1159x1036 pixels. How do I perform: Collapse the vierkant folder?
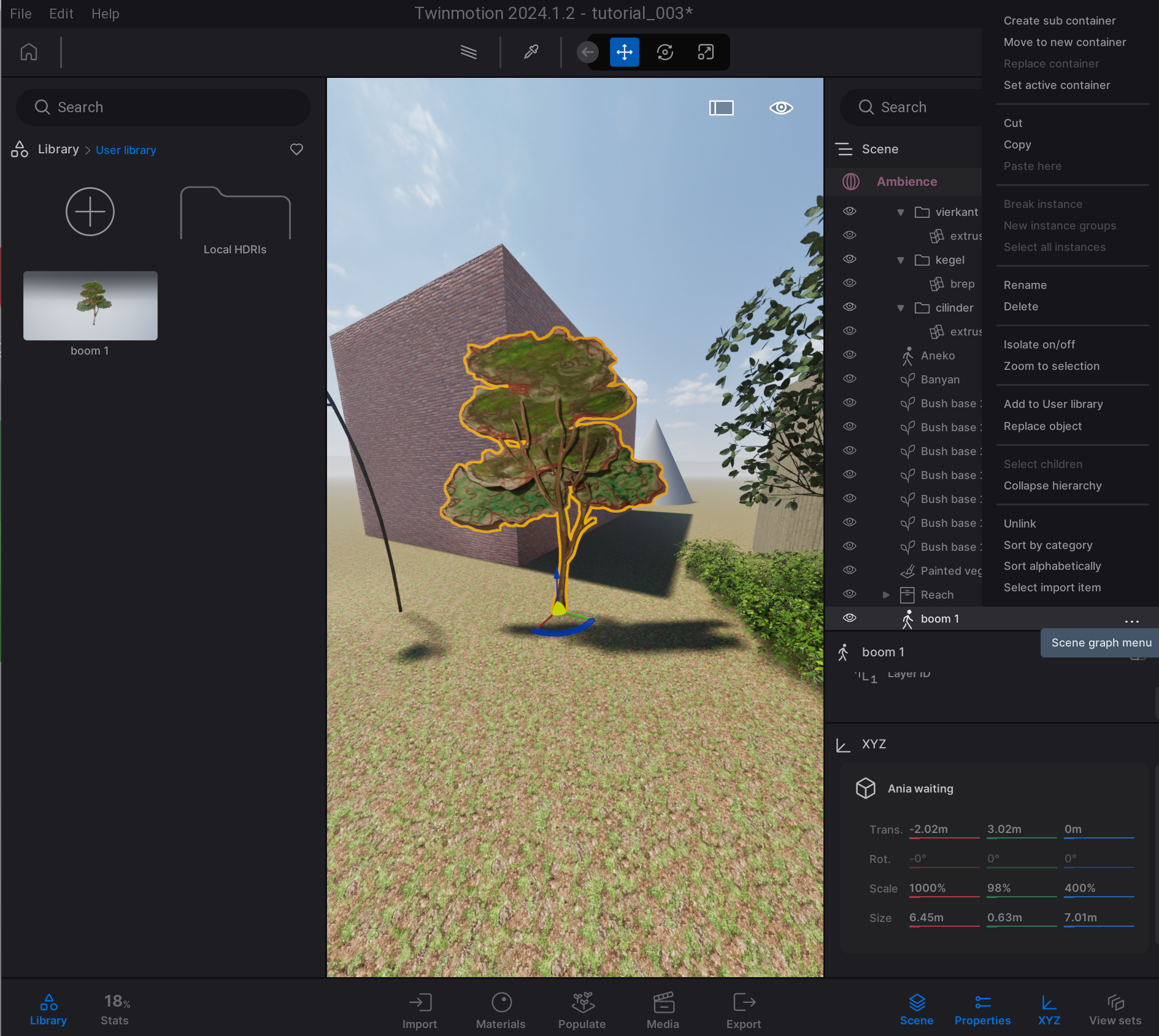[900, 212]
